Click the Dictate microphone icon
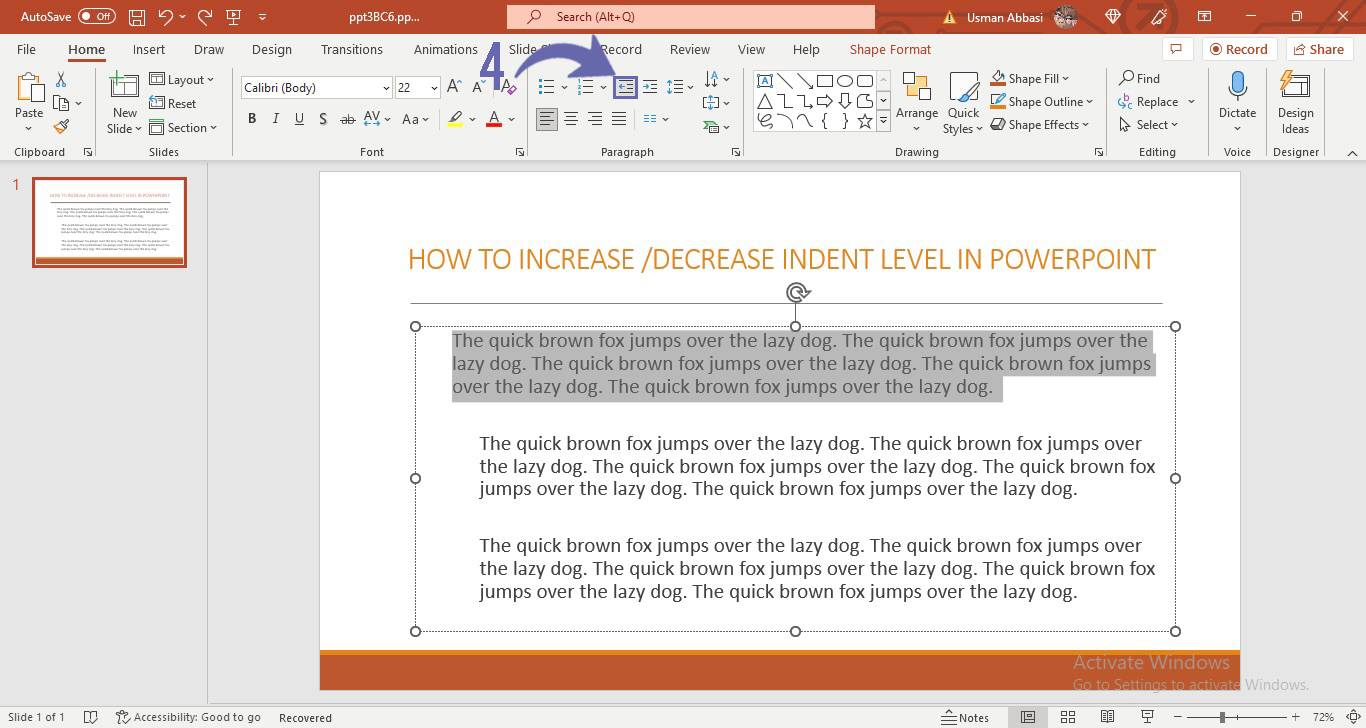 click(x=1237, y=87)
